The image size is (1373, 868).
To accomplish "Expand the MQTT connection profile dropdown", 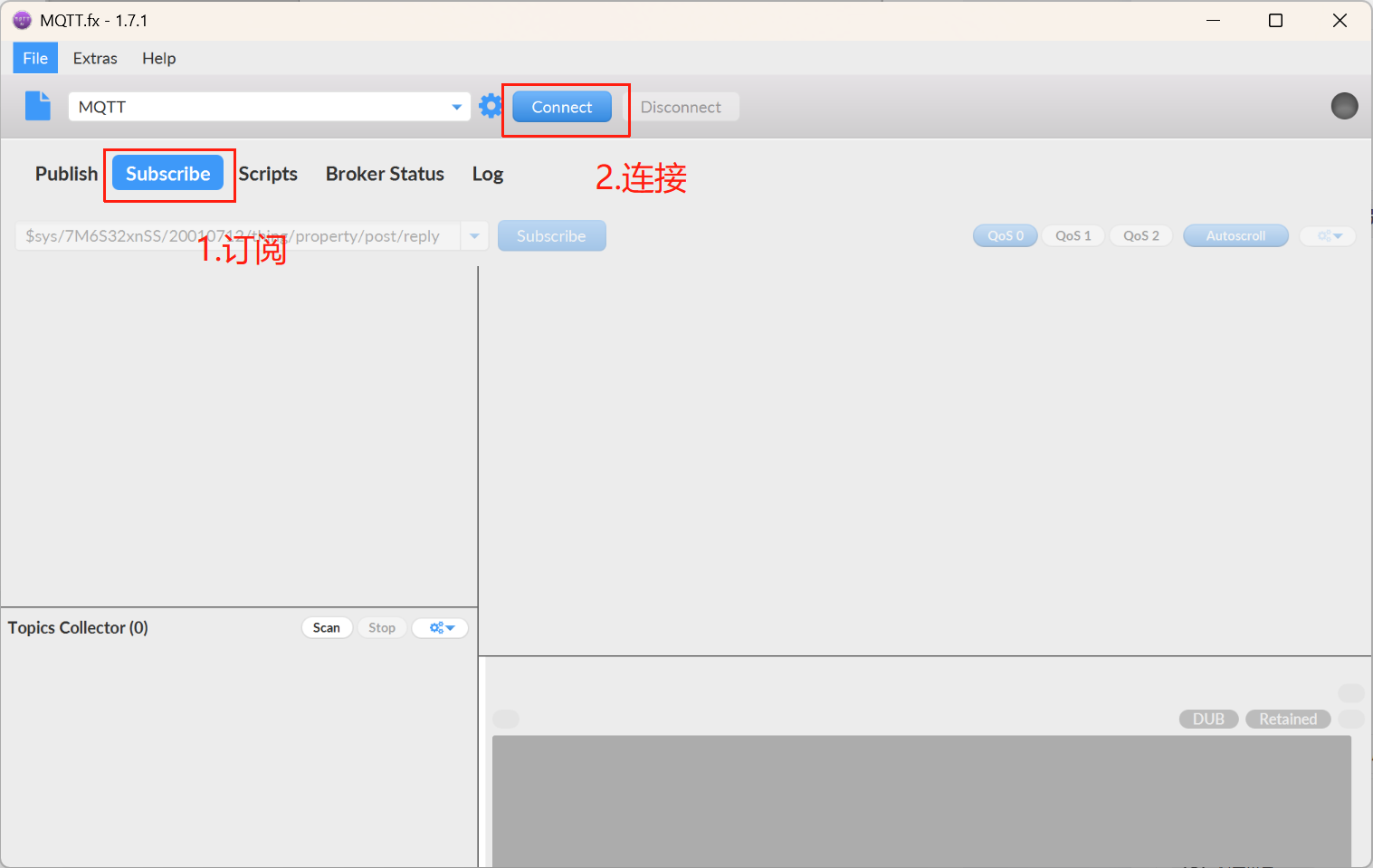I will point(456,107).
